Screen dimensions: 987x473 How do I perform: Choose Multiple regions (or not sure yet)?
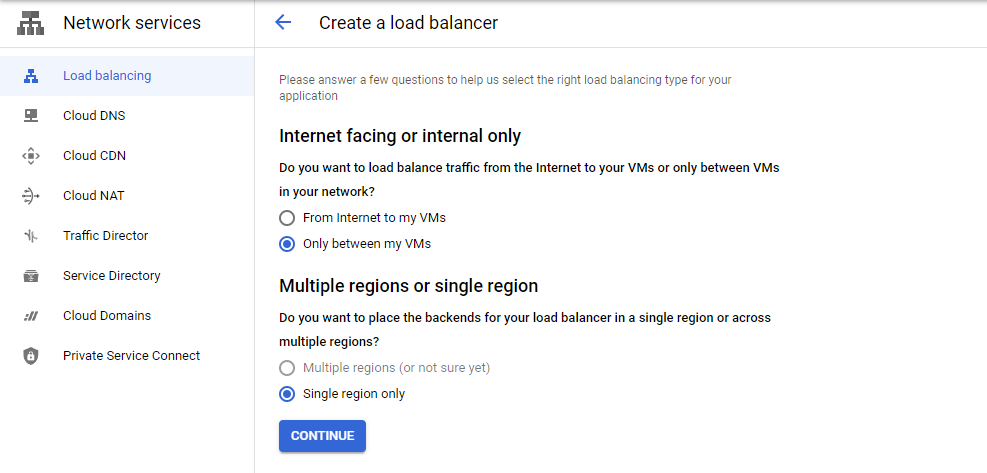(x=287, y=368)
